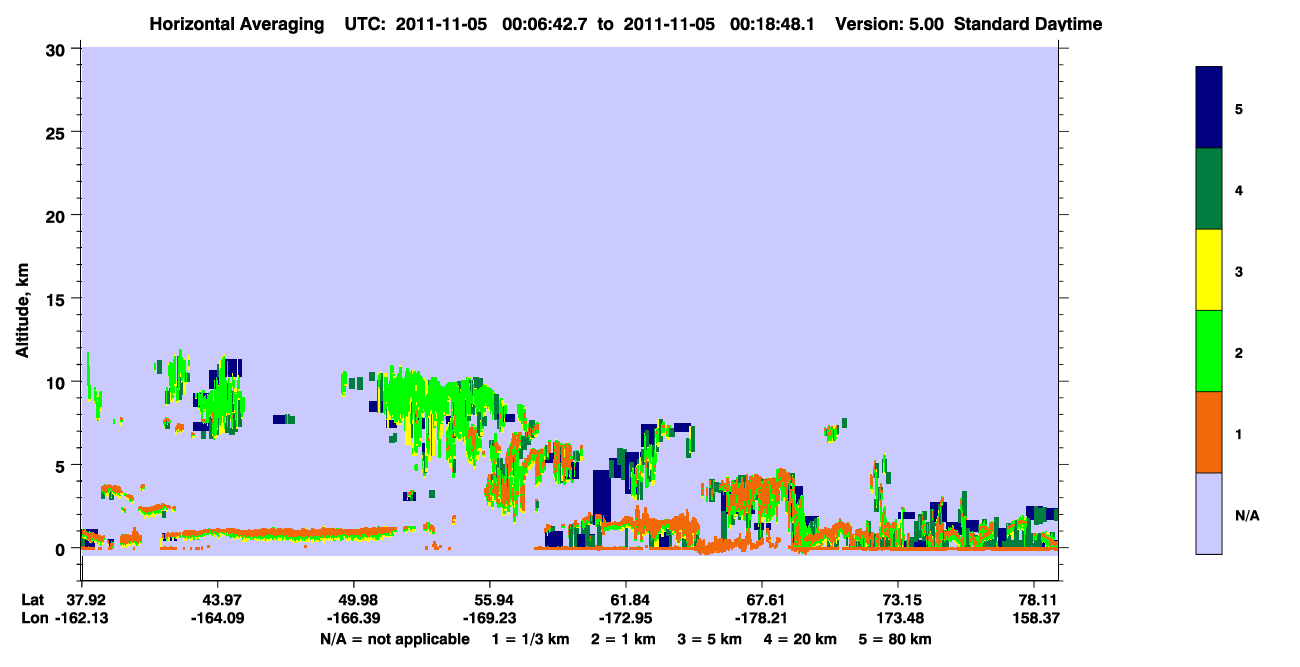
Task: Click latitude value '67.61'
Action: [762, 600]
